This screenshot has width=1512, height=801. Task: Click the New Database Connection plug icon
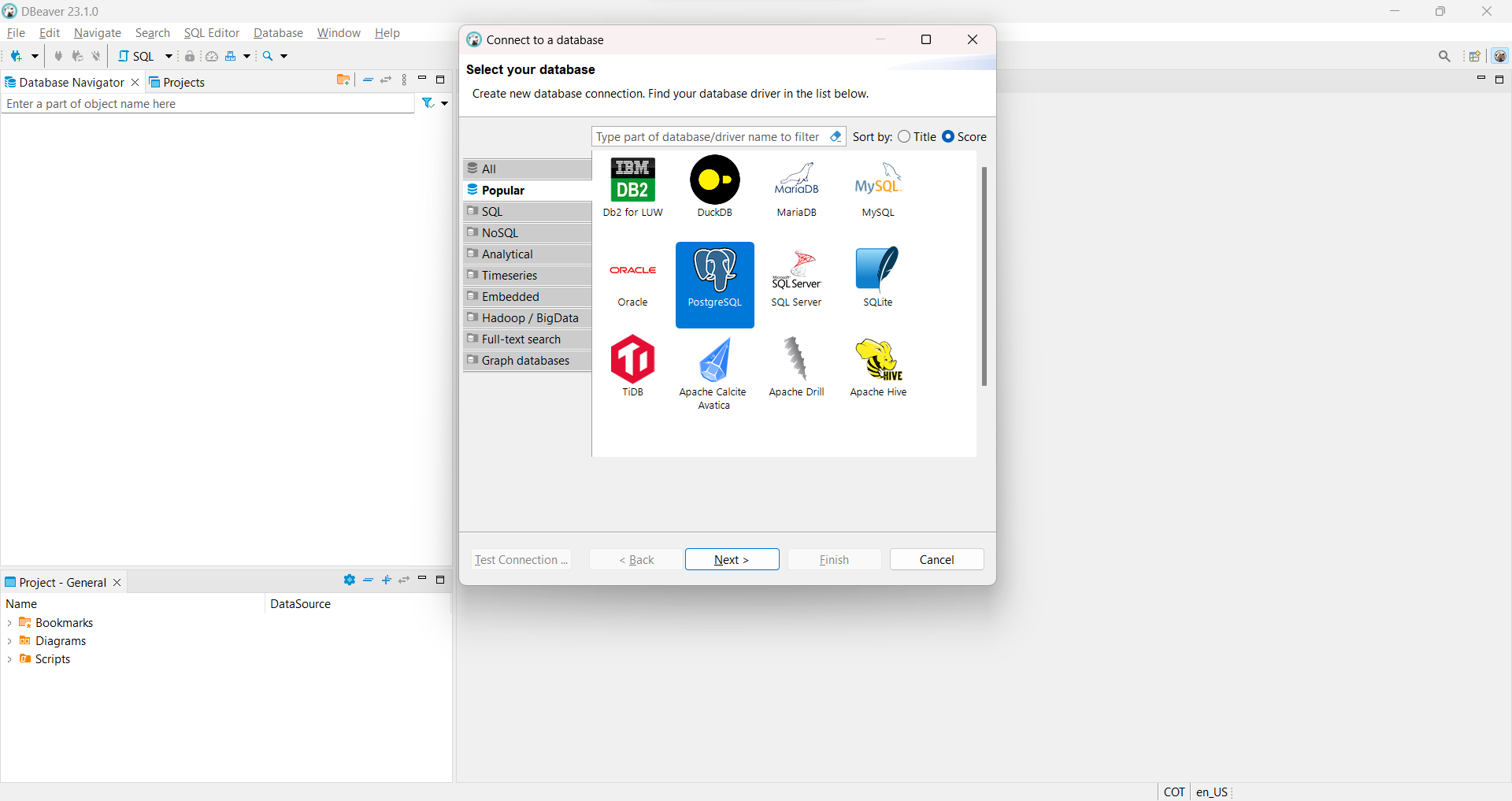(x=16, y=56)
